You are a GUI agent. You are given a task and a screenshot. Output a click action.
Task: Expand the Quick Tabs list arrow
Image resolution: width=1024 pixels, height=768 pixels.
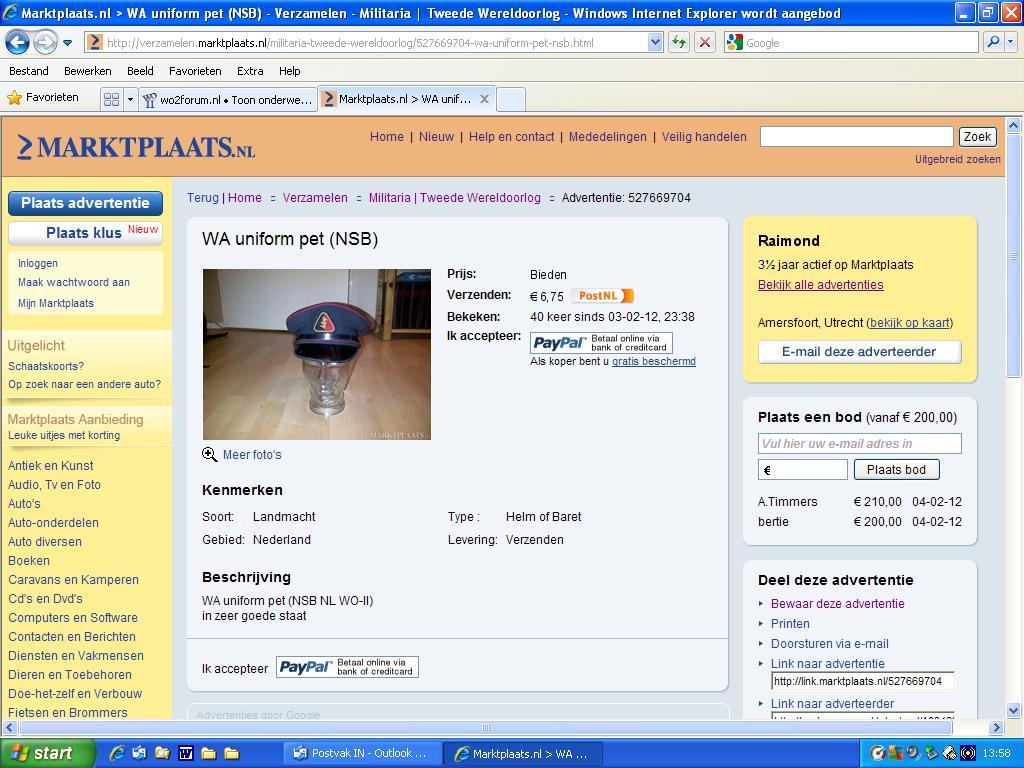click(129, 99)
